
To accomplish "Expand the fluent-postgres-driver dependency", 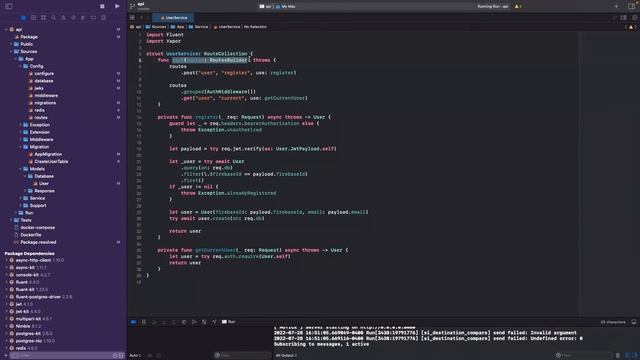I will point(6,297).
